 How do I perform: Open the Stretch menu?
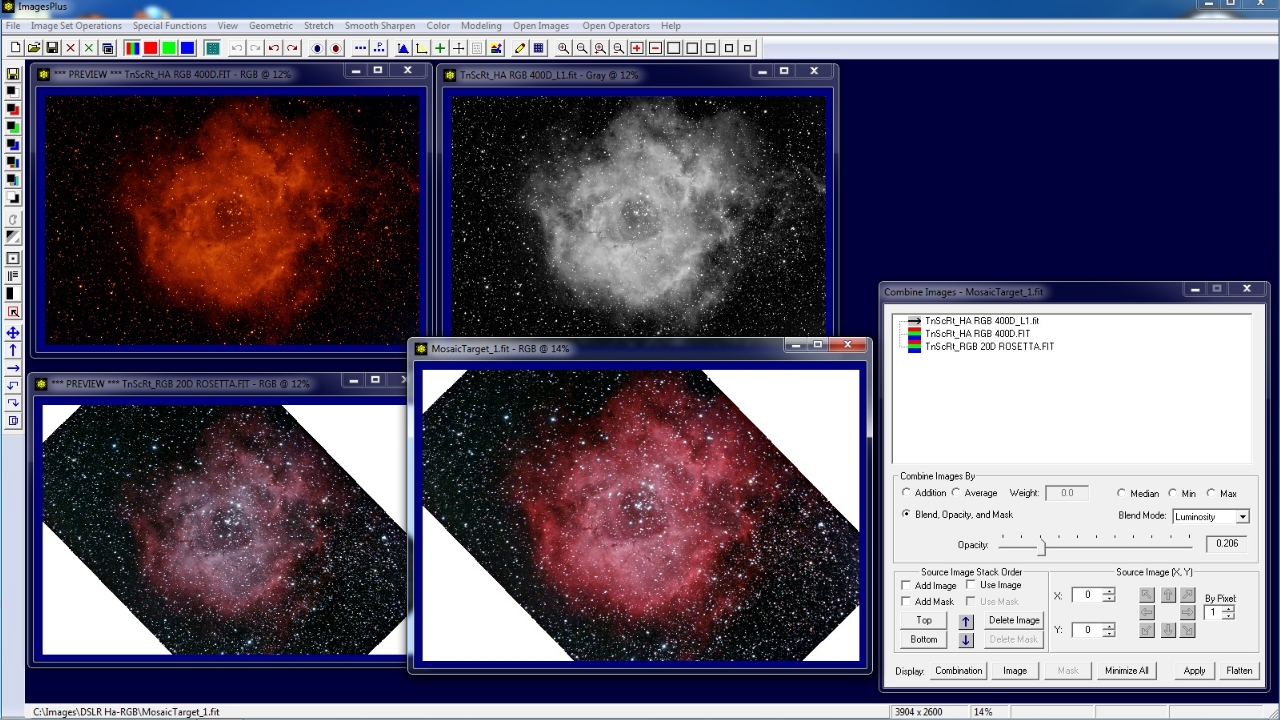click(319, 26)
